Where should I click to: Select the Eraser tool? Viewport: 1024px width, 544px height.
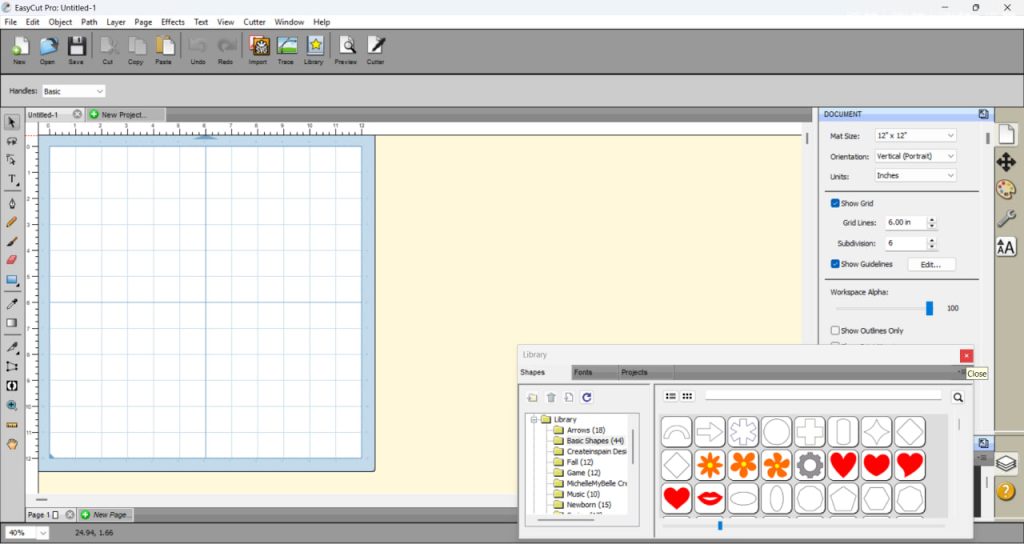pos(12,260)
